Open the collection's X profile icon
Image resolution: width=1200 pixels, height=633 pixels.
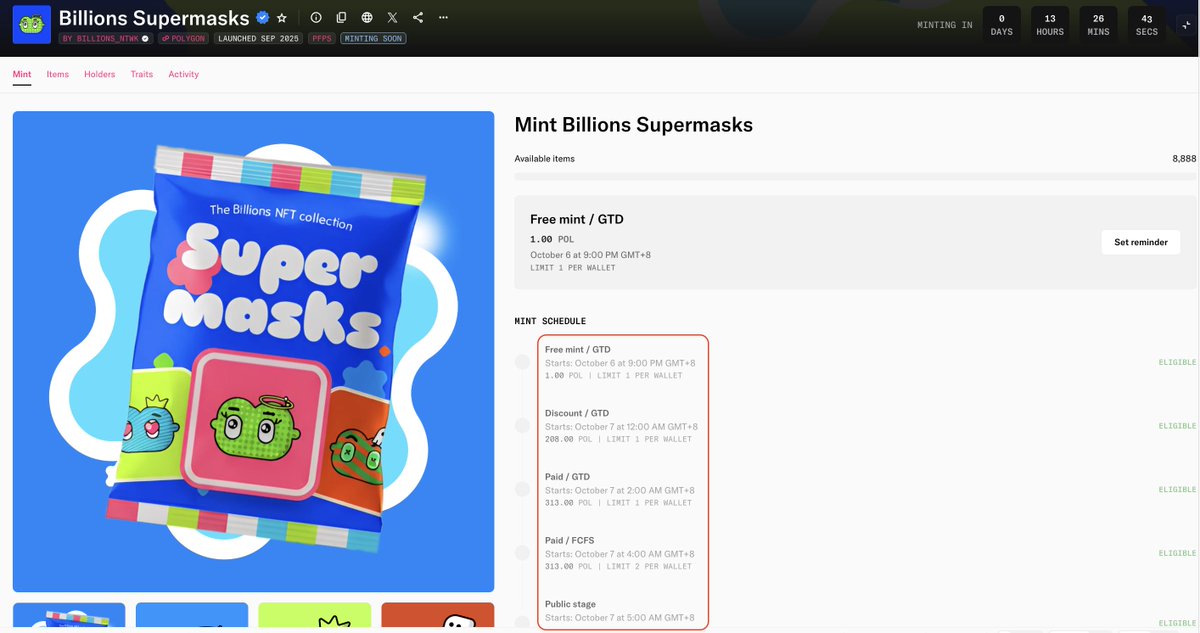pos(392,18)
